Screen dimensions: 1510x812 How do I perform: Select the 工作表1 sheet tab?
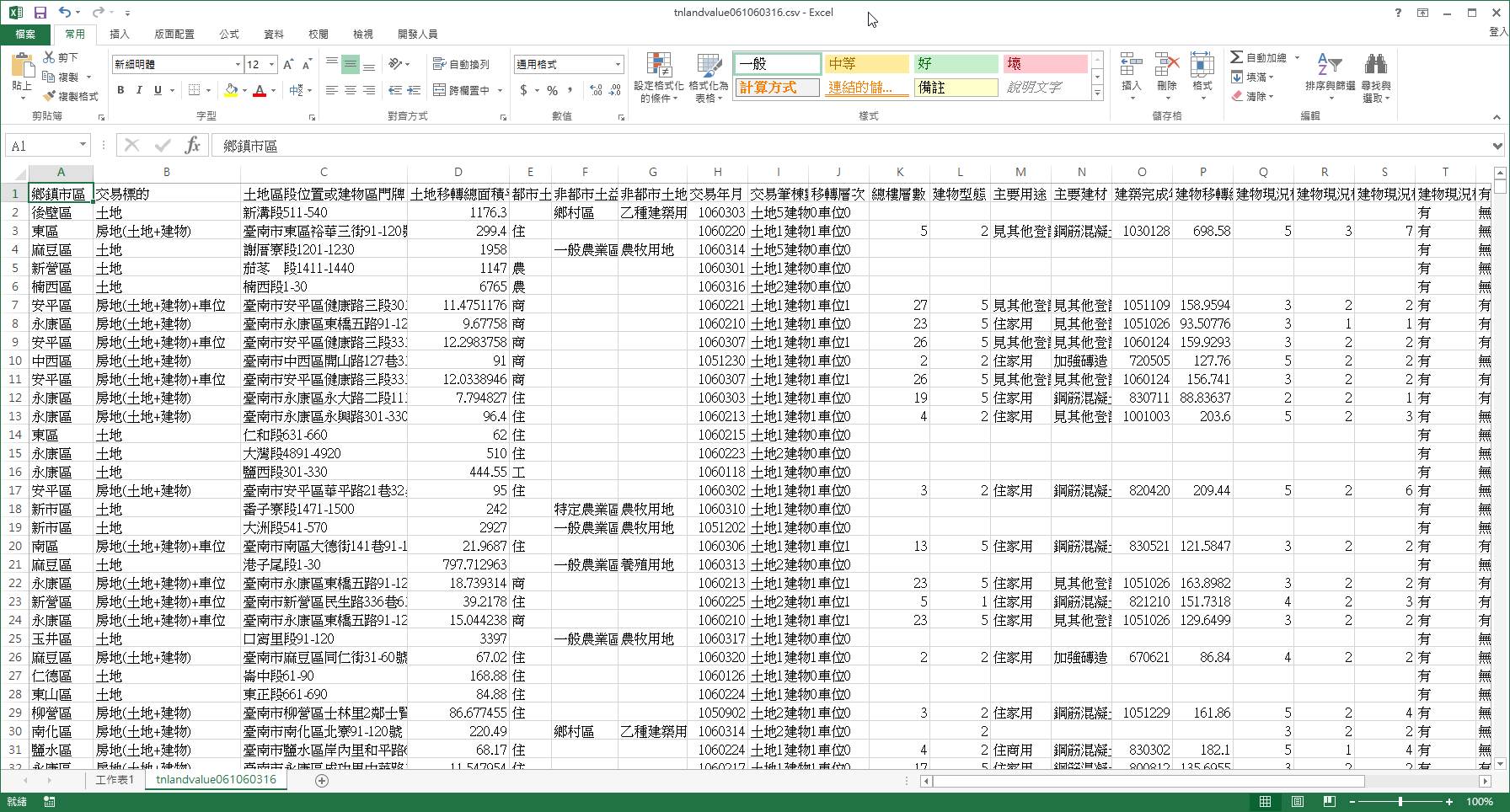click(115, 780)
